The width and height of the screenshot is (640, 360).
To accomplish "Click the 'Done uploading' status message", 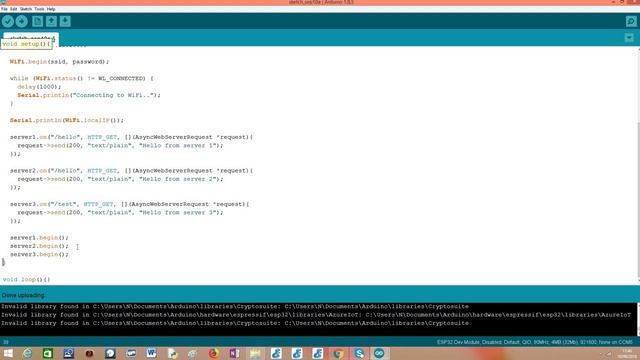I will pos(23,295).
